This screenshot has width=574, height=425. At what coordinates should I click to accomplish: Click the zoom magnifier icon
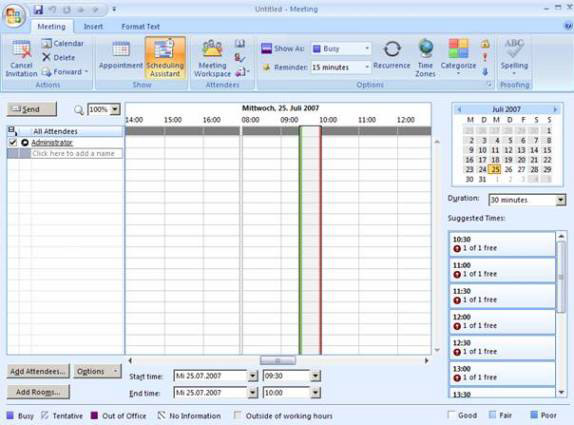(79, 109)
